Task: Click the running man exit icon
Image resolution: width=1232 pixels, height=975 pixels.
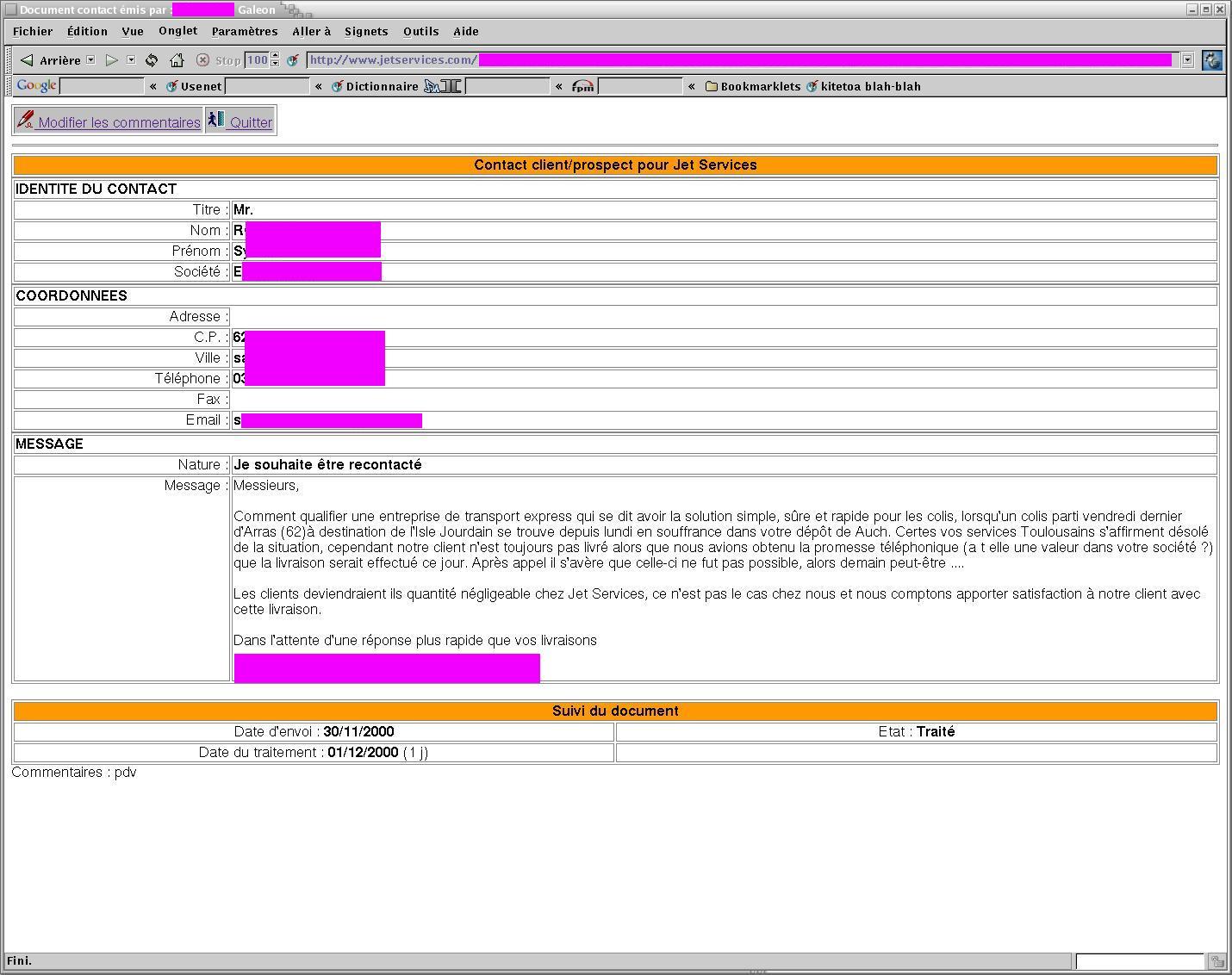Action: 215,120
